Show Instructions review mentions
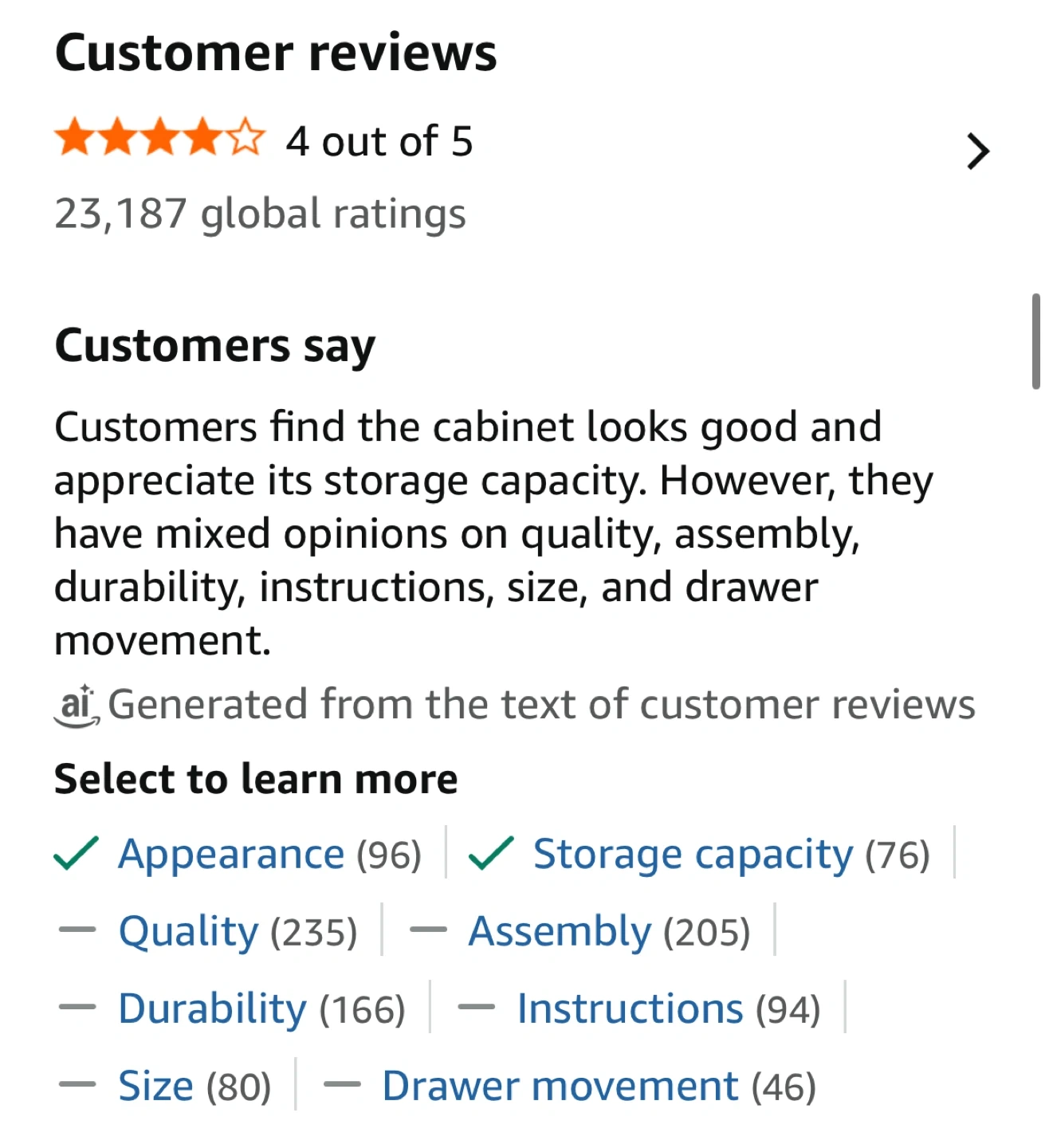1049x1148 pixels. point(630,1008)
